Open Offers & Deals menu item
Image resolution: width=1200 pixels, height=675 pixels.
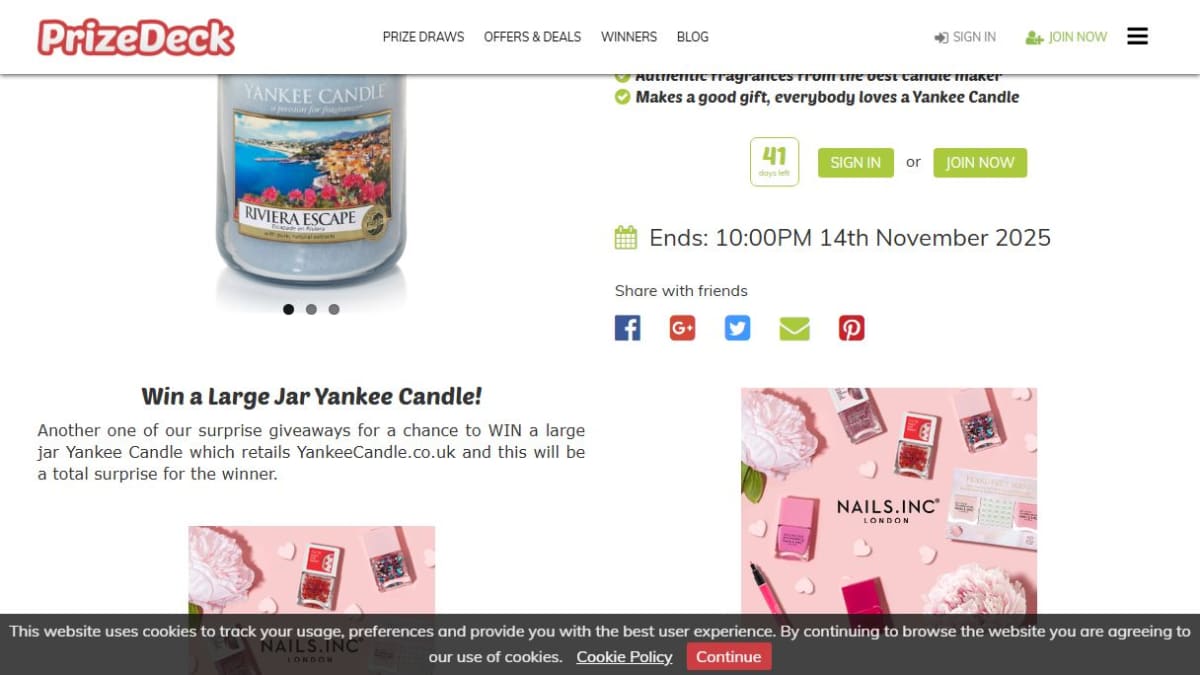(532, 37)
